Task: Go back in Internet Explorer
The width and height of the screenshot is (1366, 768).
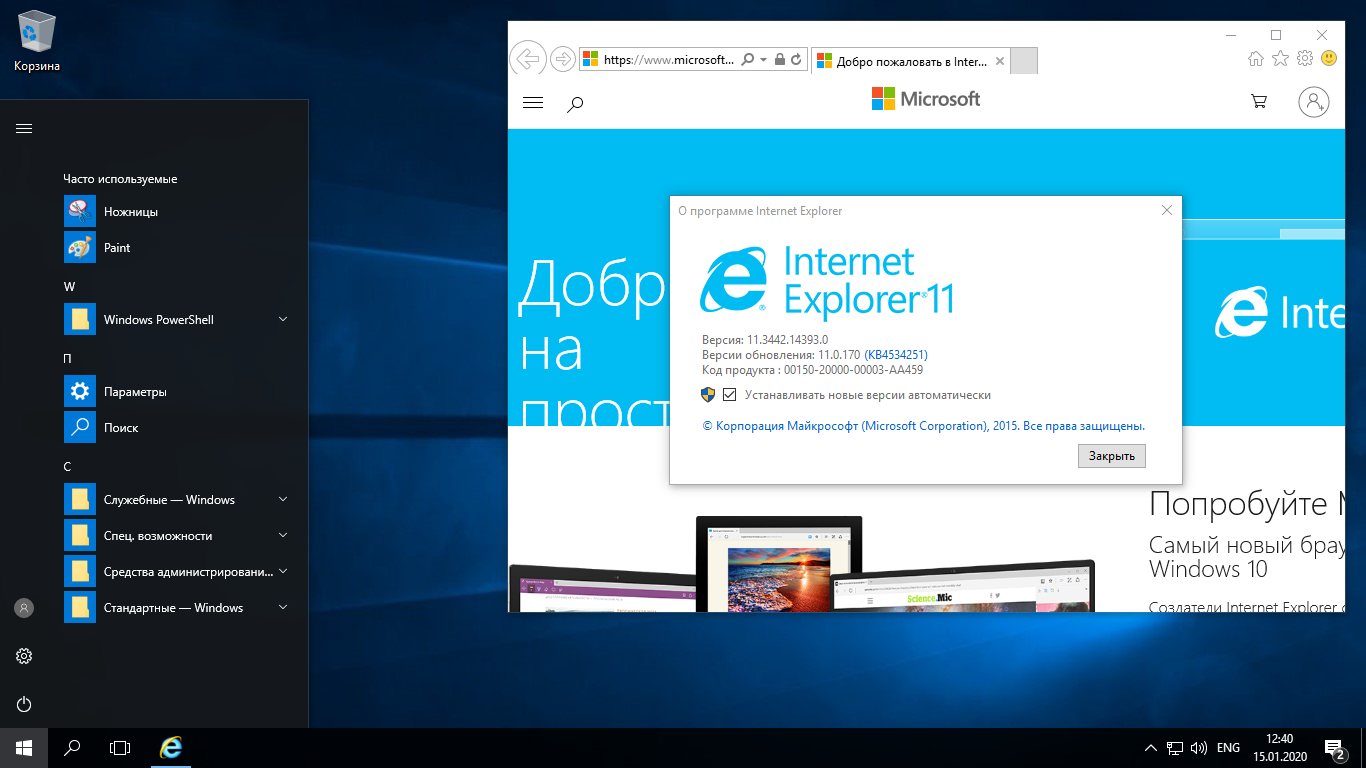Action: tap(527, 59)
